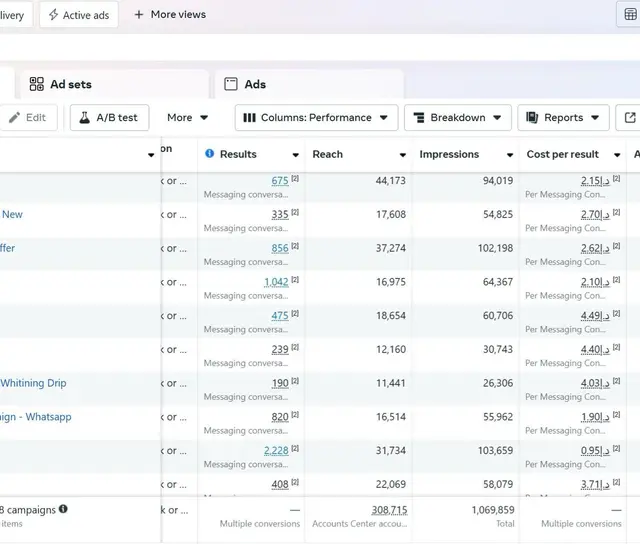Open the Whitining Drip campaign
Image resolution: width=640 pixels, height=544 pixels.
point(33,383)
